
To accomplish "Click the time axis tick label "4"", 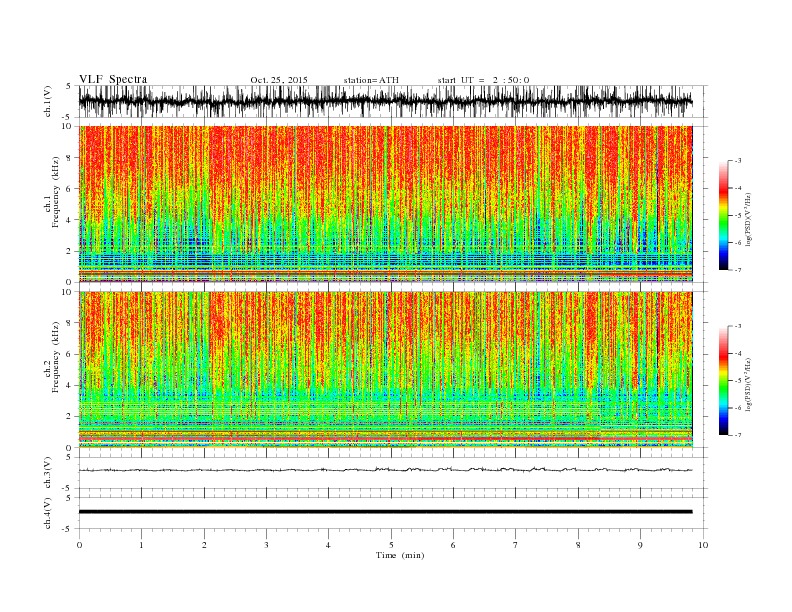I will [328, 545].
